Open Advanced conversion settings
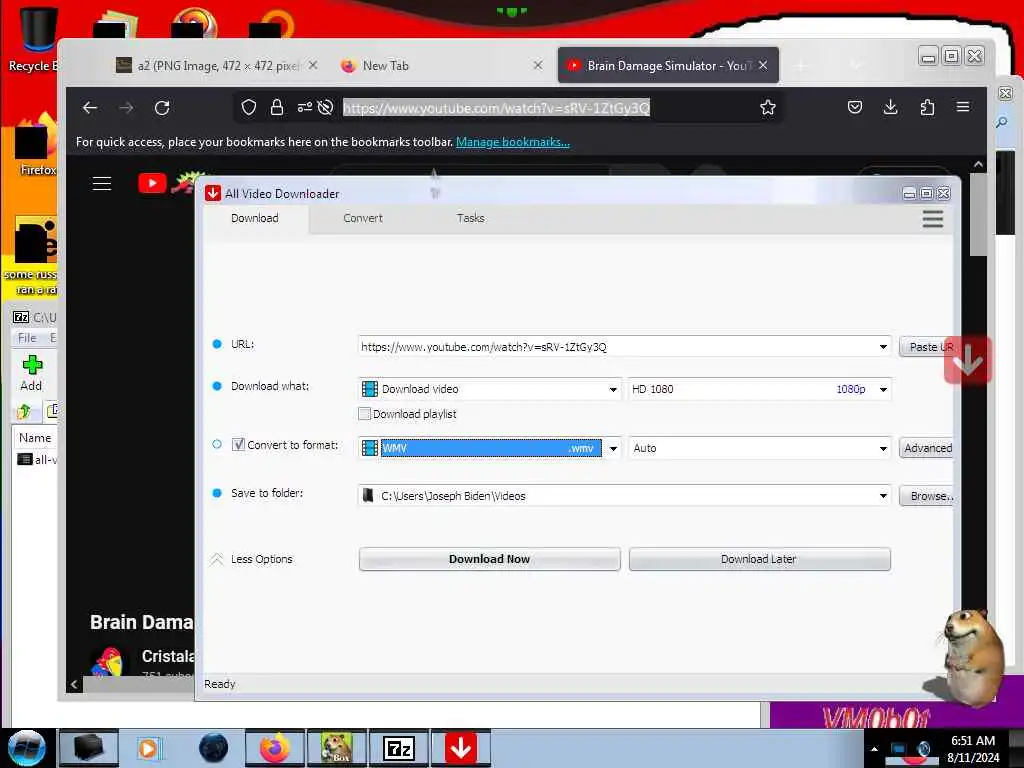Viewport: 1024px width, 768px height. [925, 448]
